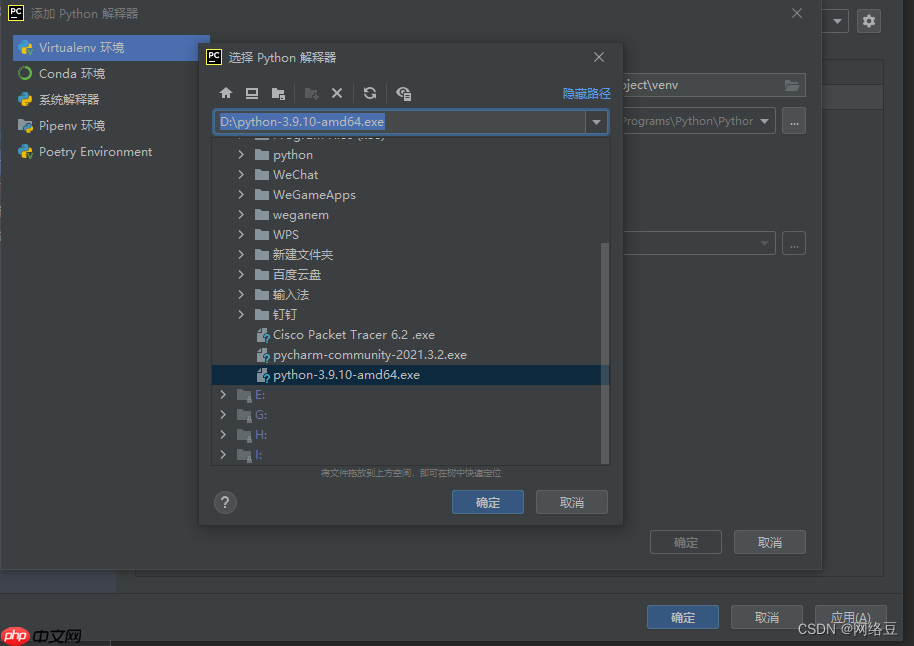Click the system interpreter python icon
The height and width of the screenshot is (646, 914).
(x=25, y=99)
